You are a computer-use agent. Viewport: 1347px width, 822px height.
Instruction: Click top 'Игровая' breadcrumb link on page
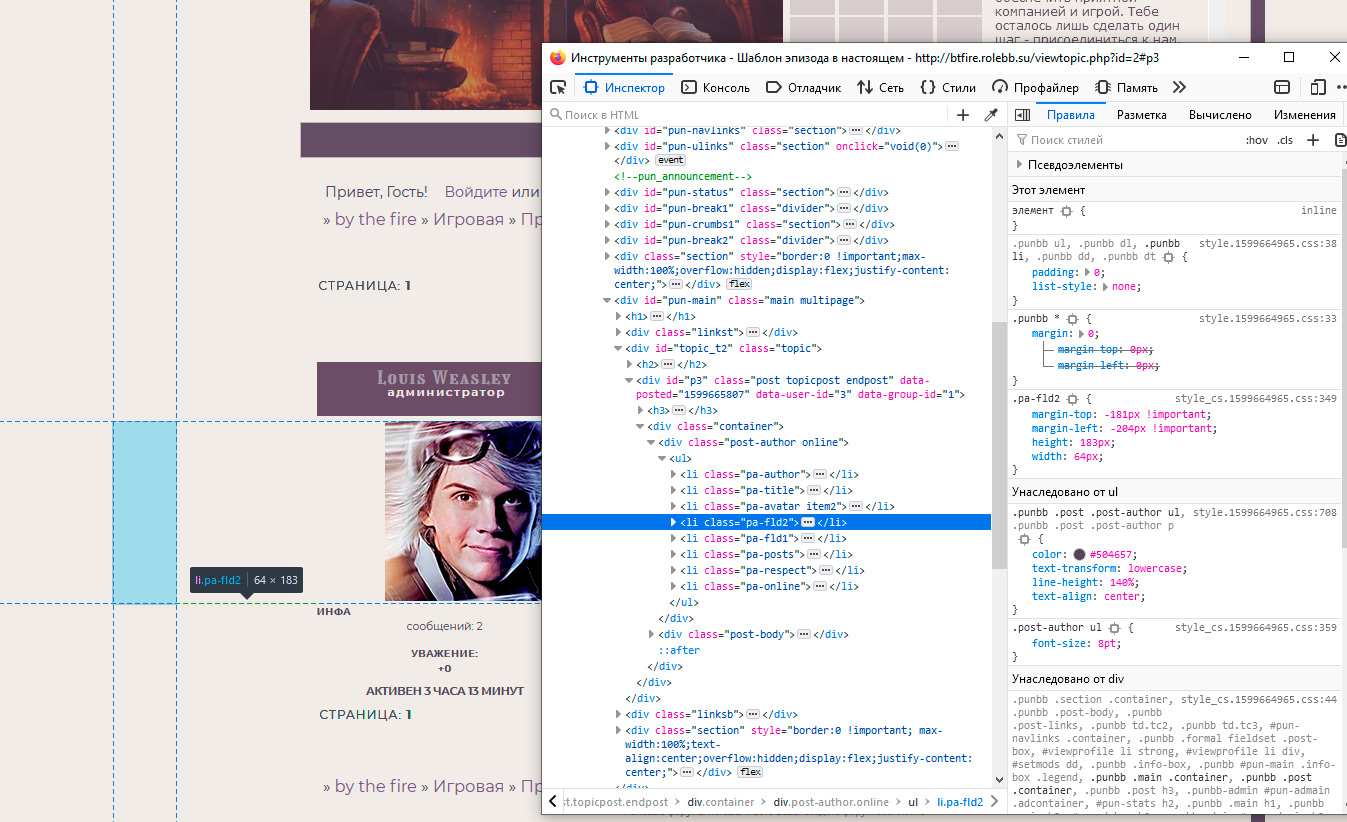(468, 219)
